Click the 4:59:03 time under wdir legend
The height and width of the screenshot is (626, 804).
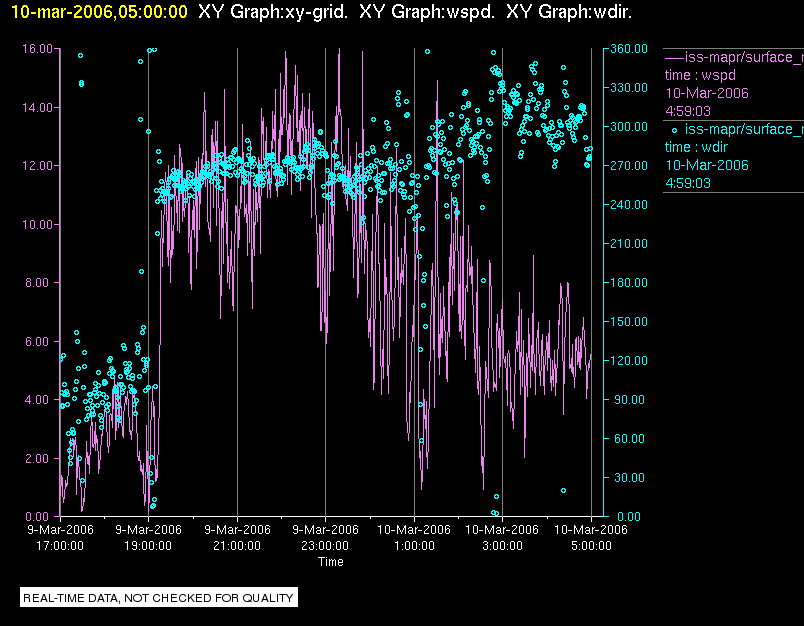688,183
